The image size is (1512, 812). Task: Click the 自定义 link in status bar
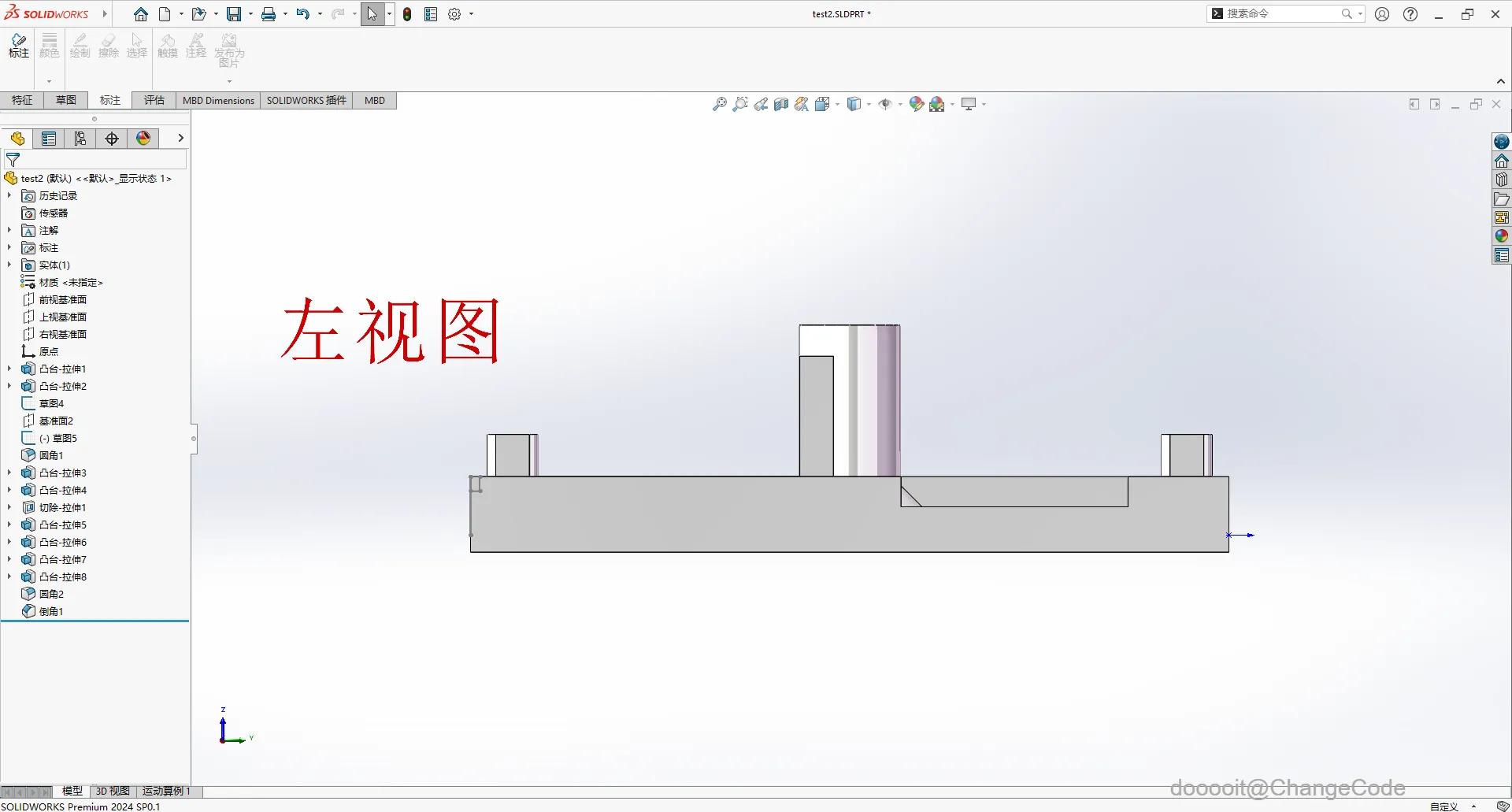1443,806
